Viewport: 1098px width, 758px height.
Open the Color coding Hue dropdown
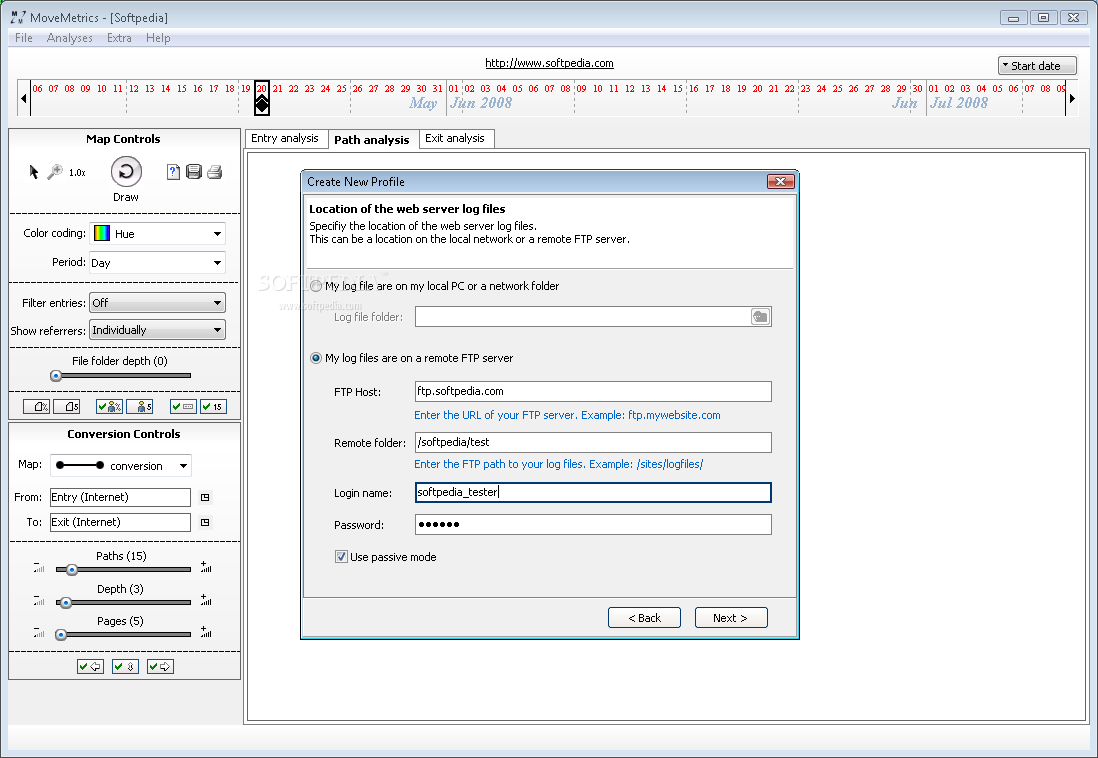tap(158, 234)
